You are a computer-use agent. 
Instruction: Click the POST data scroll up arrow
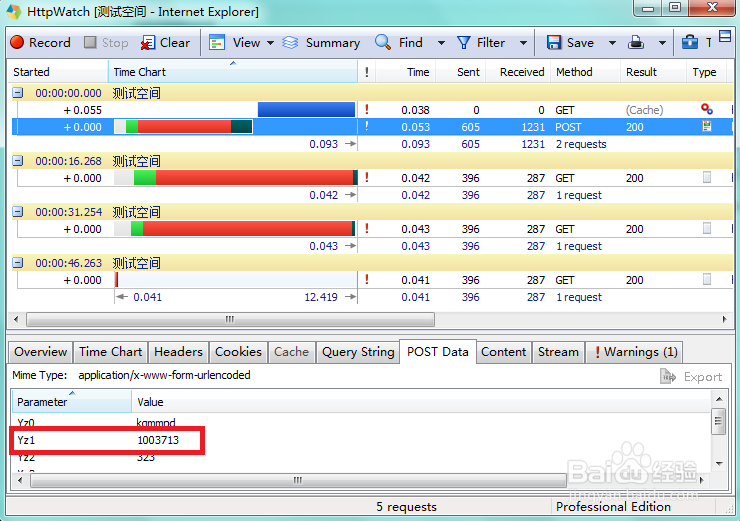click(719, 399)
